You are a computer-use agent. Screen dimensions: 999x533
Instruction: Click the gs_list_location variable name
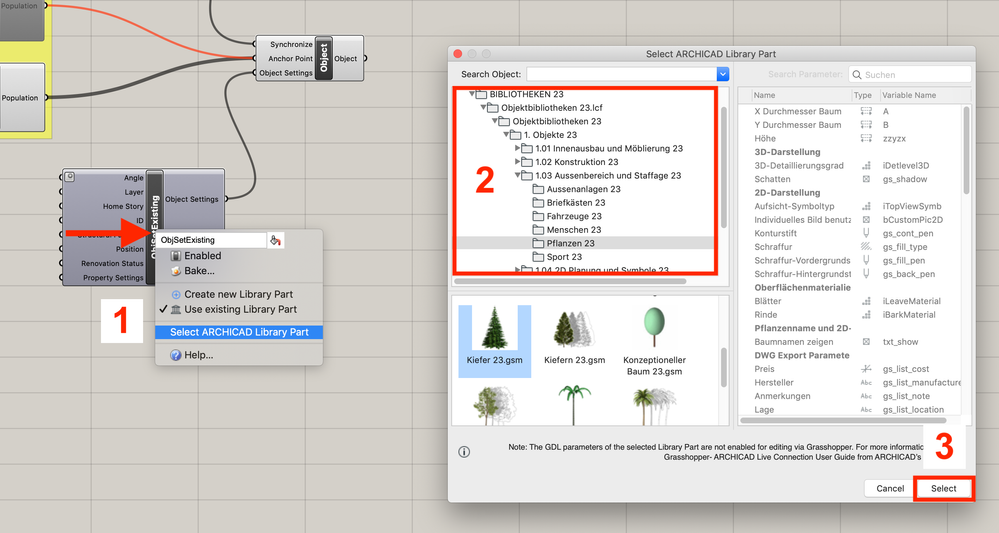[913, 409]
